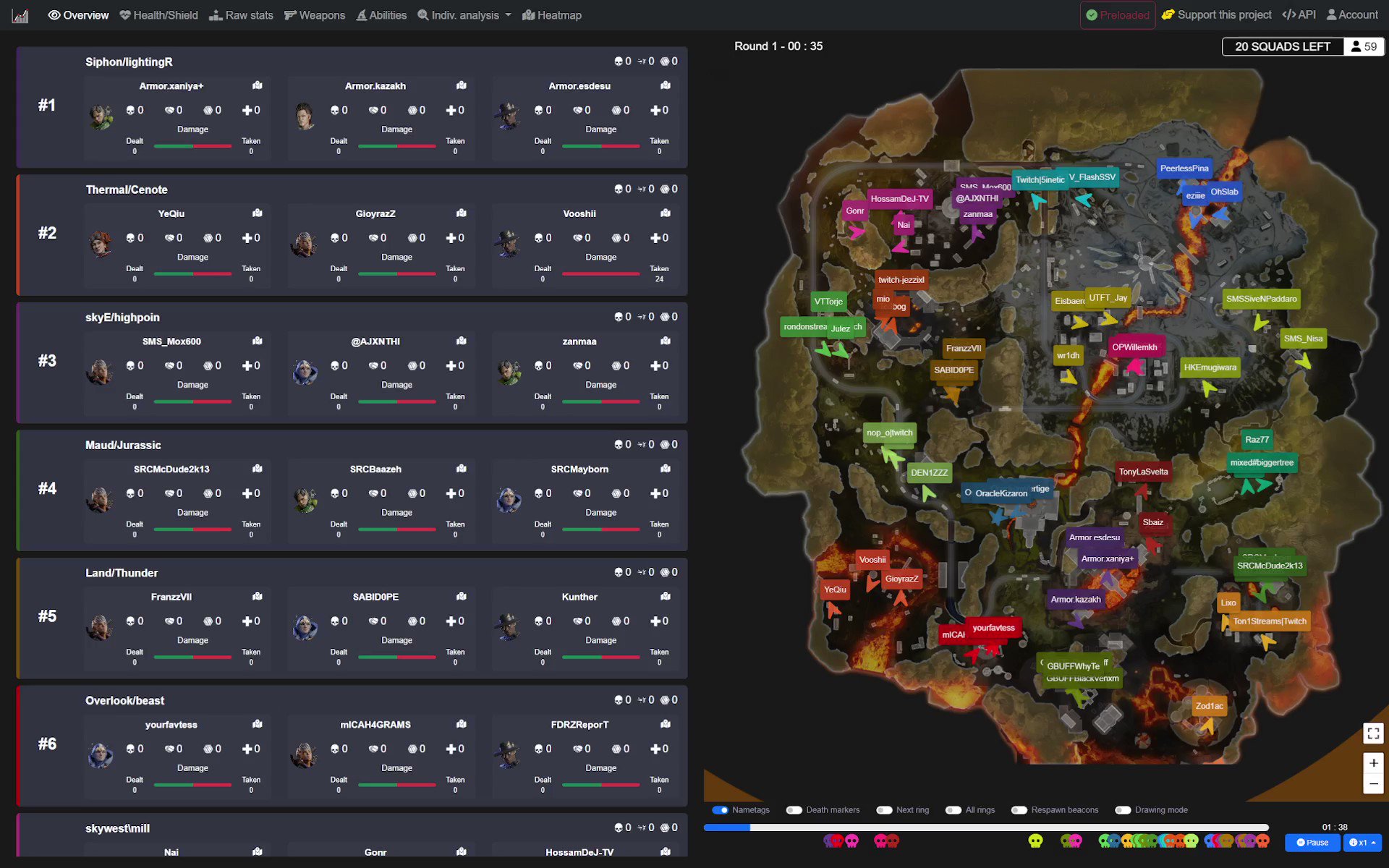
Task: Click camera icon for Armor.esdesu
Action: [x=666, y=85]
